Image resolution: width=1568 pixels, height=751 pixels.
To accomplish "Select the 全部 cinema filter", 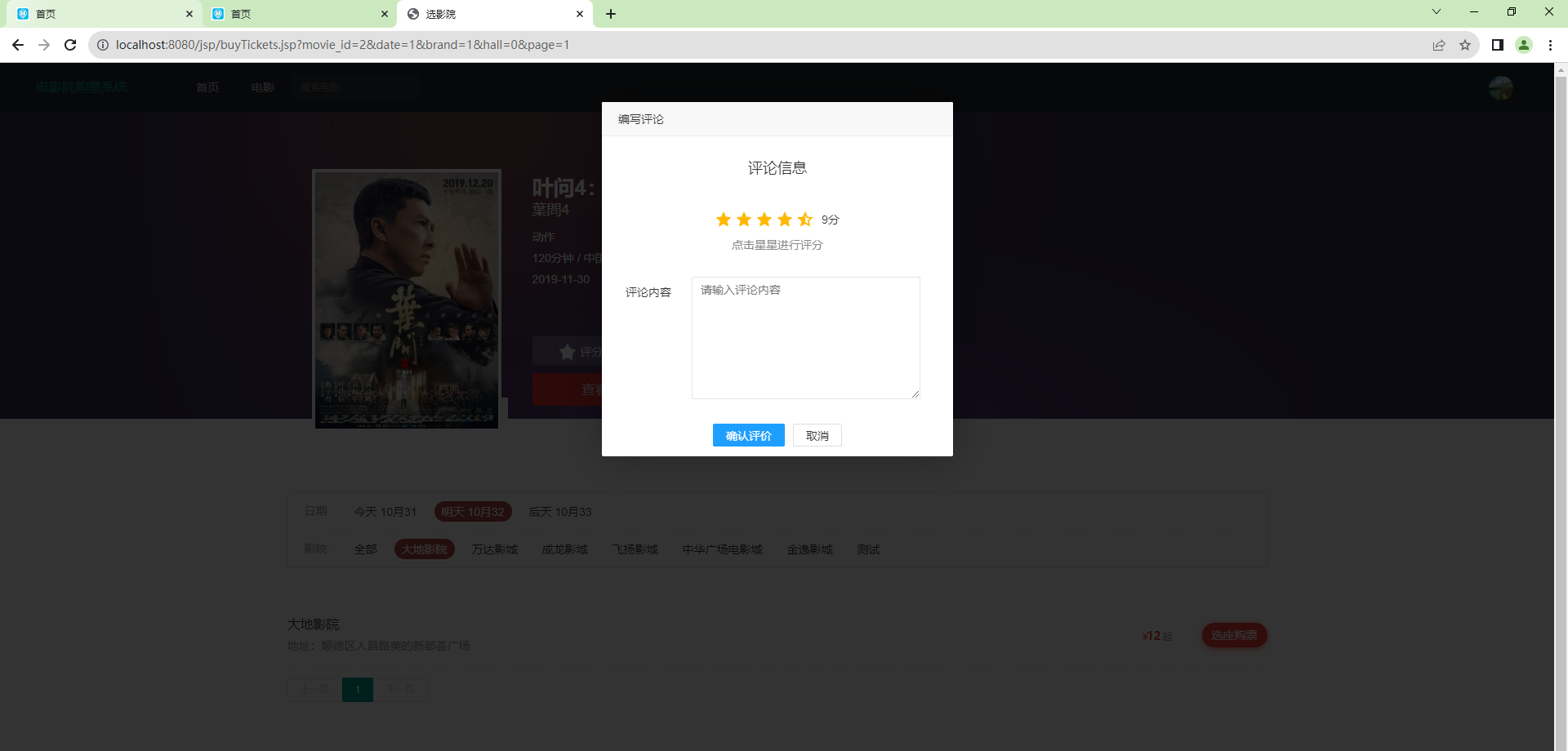I will coord(366,549).
